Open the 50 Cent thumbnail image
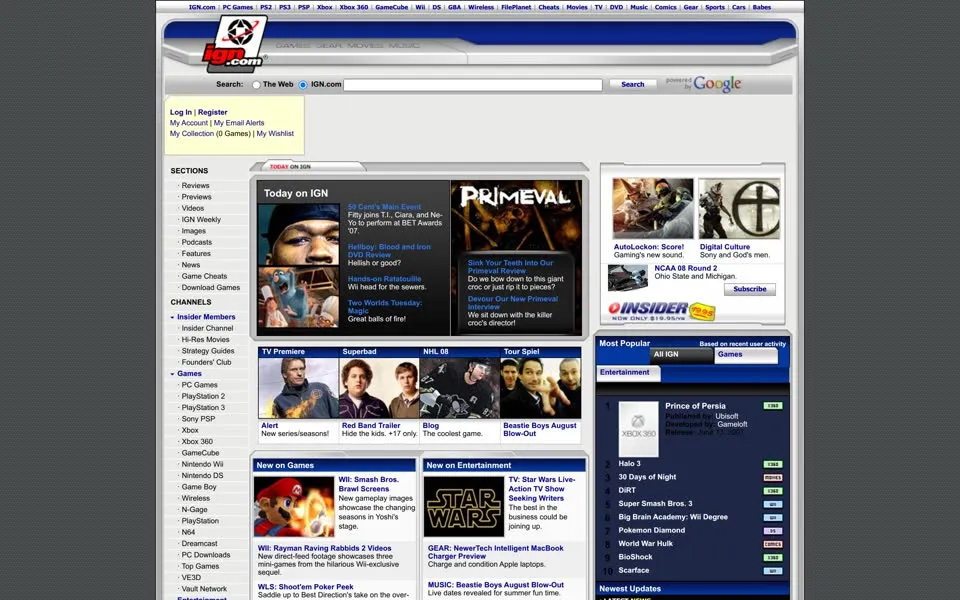960x600 pixels. tap(299, 234)
